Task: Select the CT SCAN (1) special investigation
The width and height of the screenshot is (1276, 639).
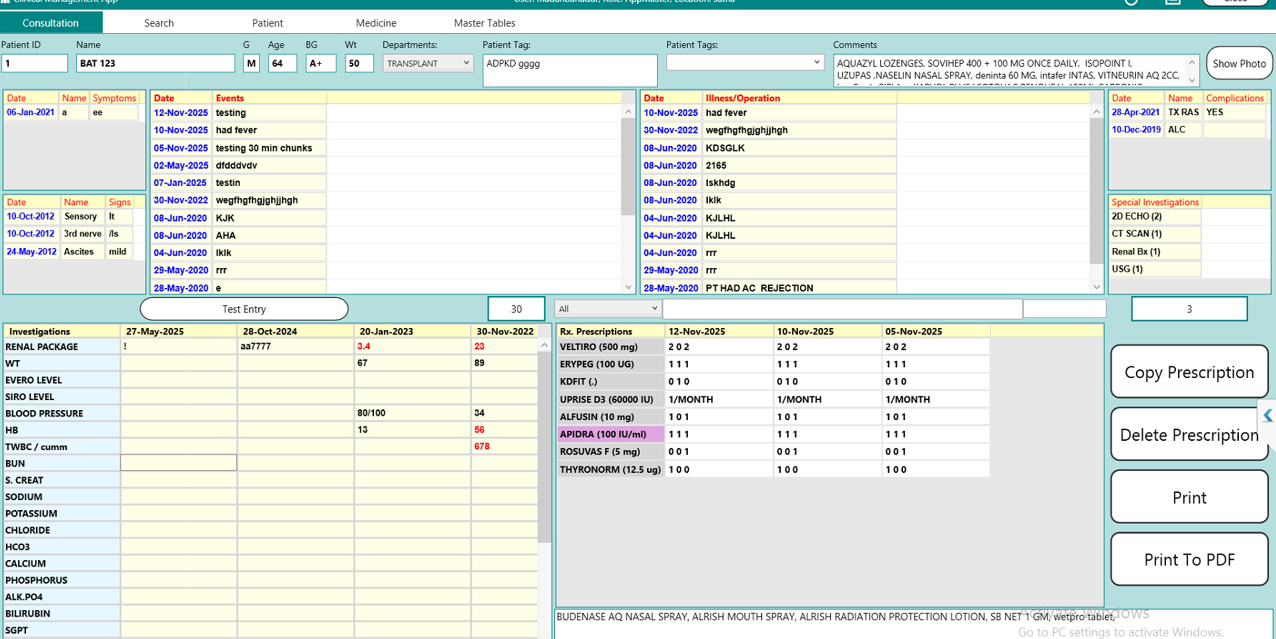Action: [1155, 234]
